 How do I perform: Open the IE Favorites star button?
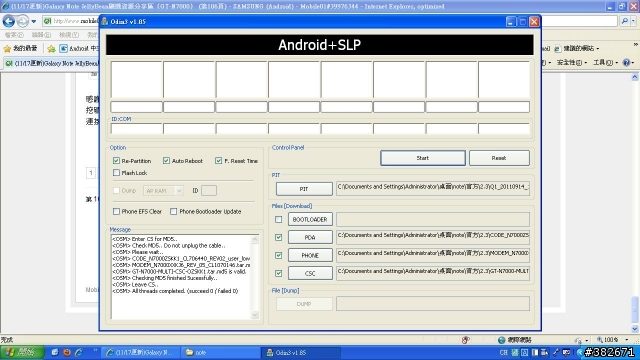click(x=21, y=48)
